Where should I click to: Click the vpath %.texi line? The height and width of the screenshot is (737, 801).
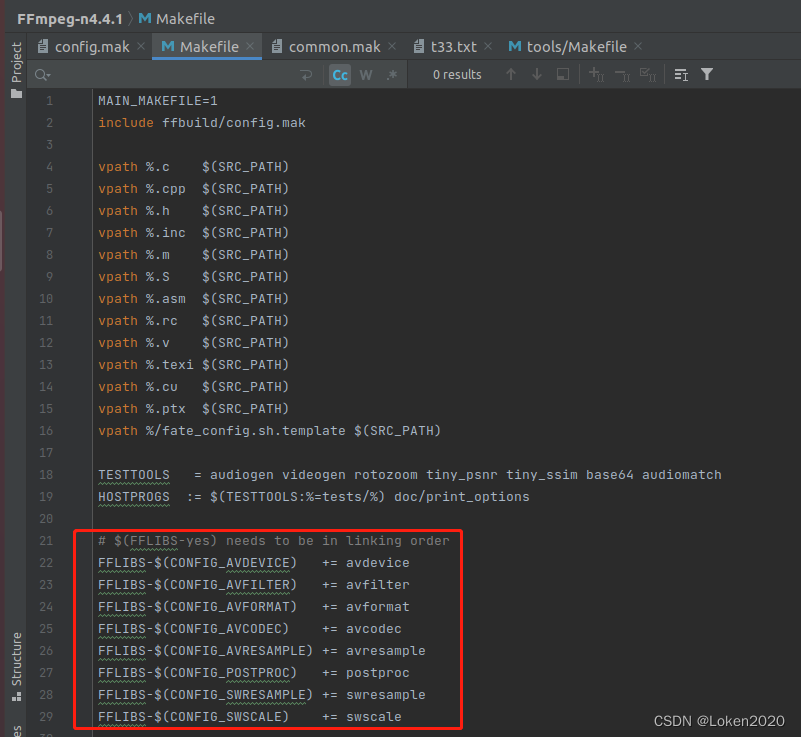click(193, 364)
